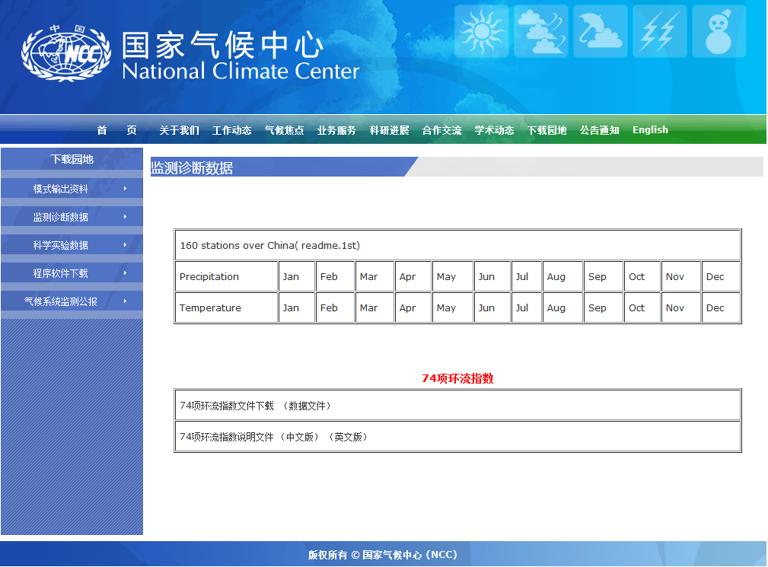This screenshot has height=567, width=768.
Task: Download Temperature Nov data
Action: point(674,308)
